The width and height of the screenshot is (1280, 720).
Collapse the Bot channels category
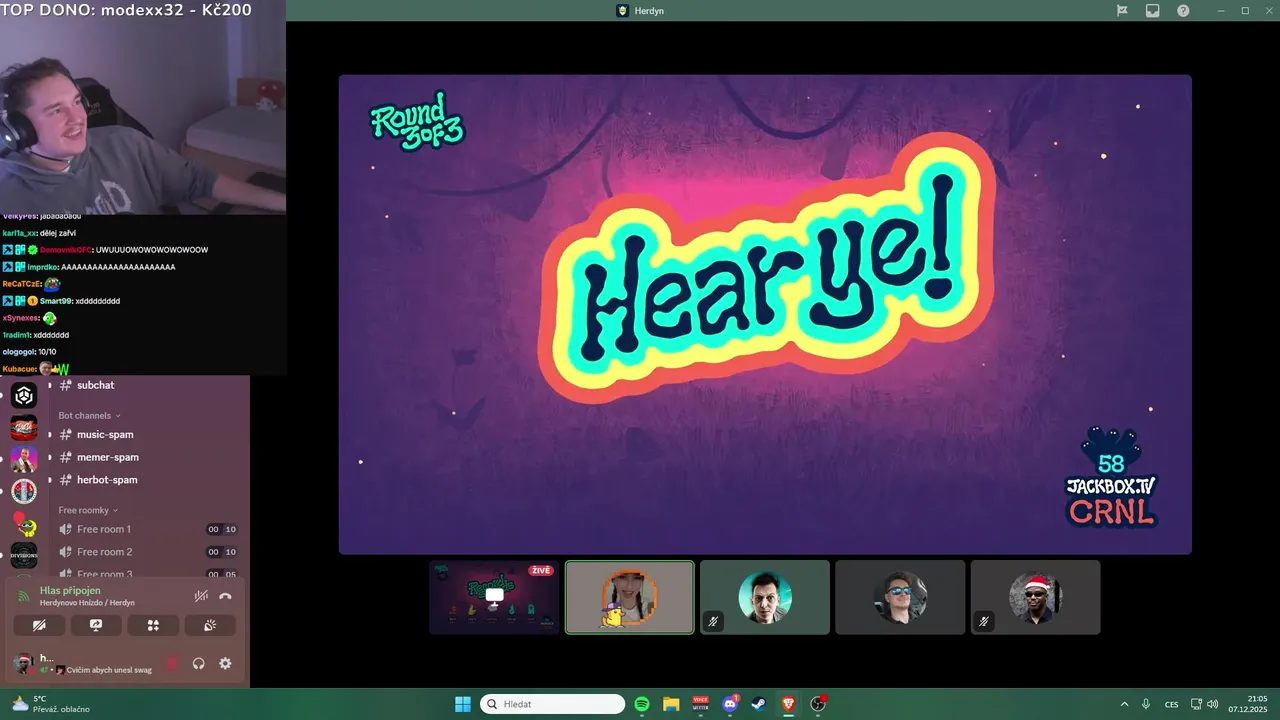[89, 415]
